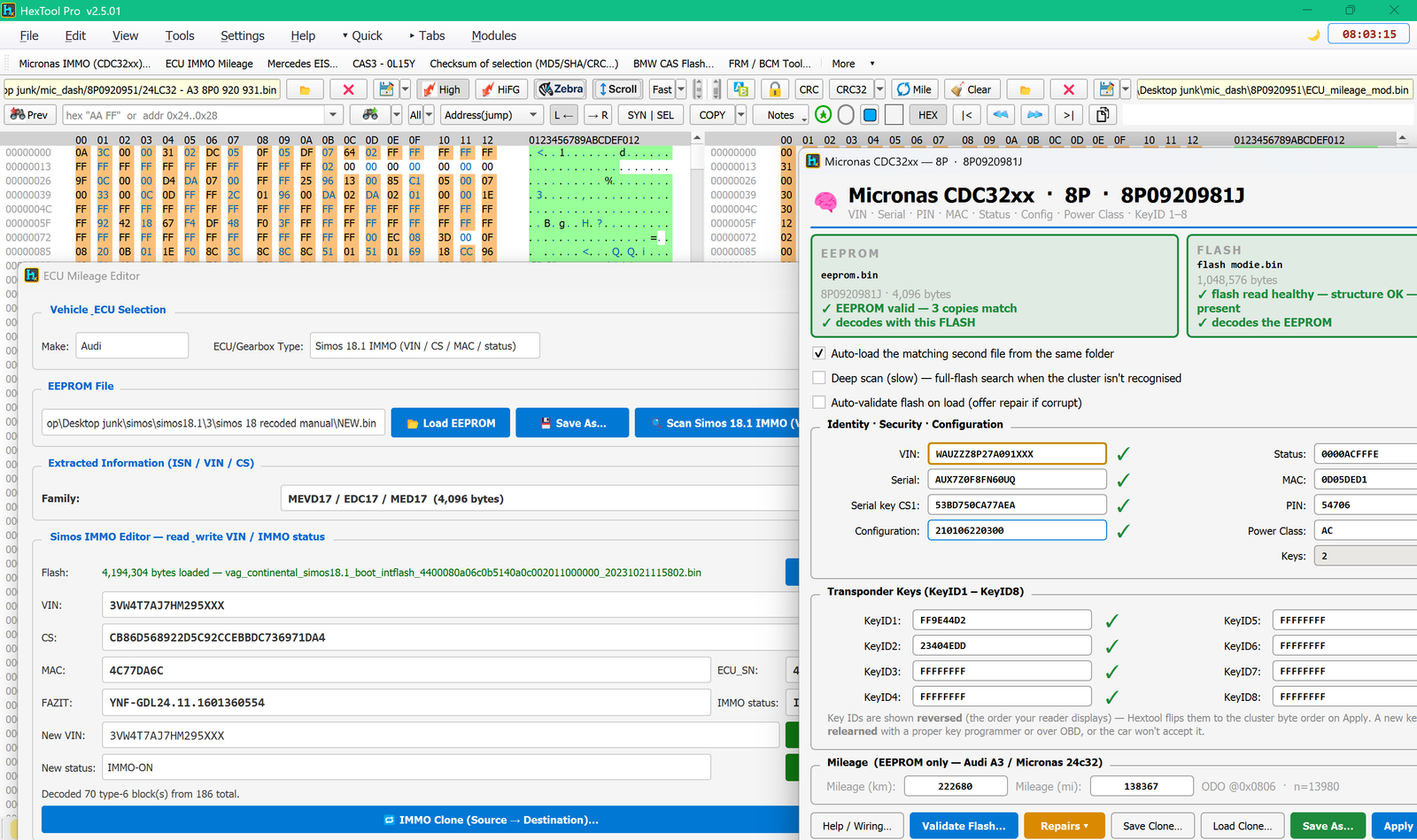Open the Repairs dropdown button
The width and height of the screenshot is (1417, 840).
pyautogui.click(x=1065, y=826)
